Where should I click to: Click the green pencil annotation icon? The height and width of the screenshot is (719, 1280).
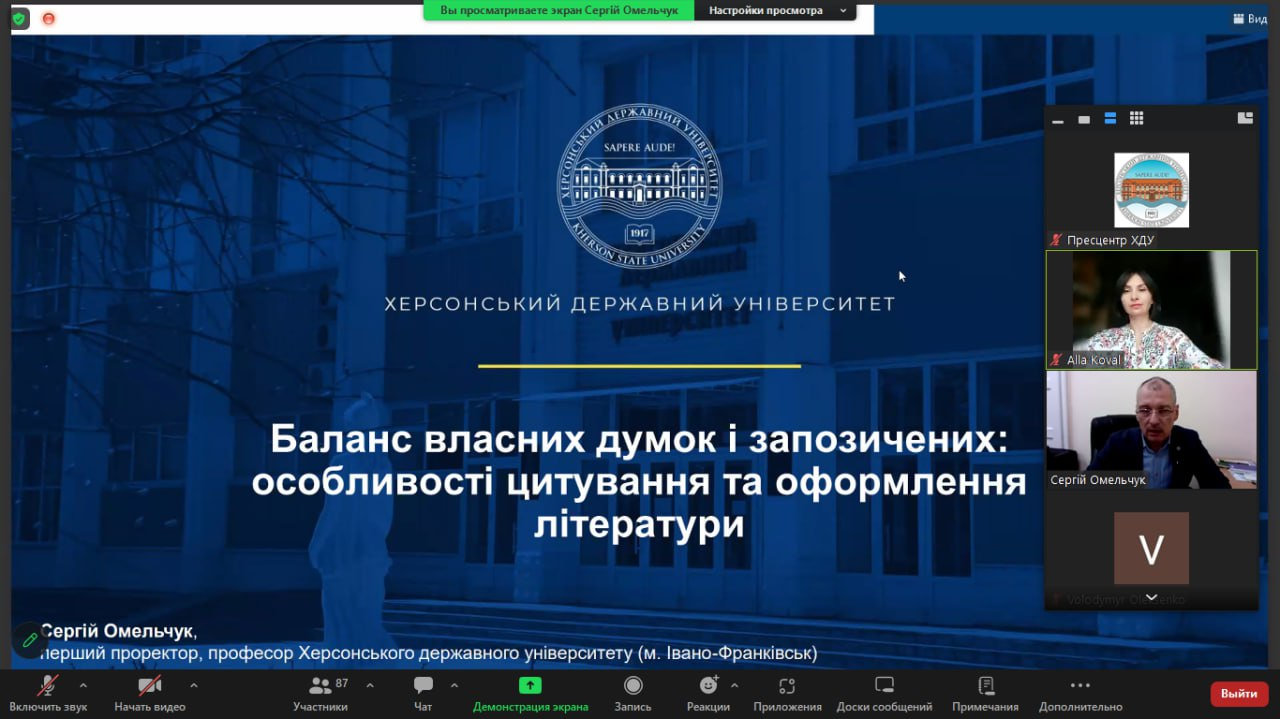coord(29,639)
